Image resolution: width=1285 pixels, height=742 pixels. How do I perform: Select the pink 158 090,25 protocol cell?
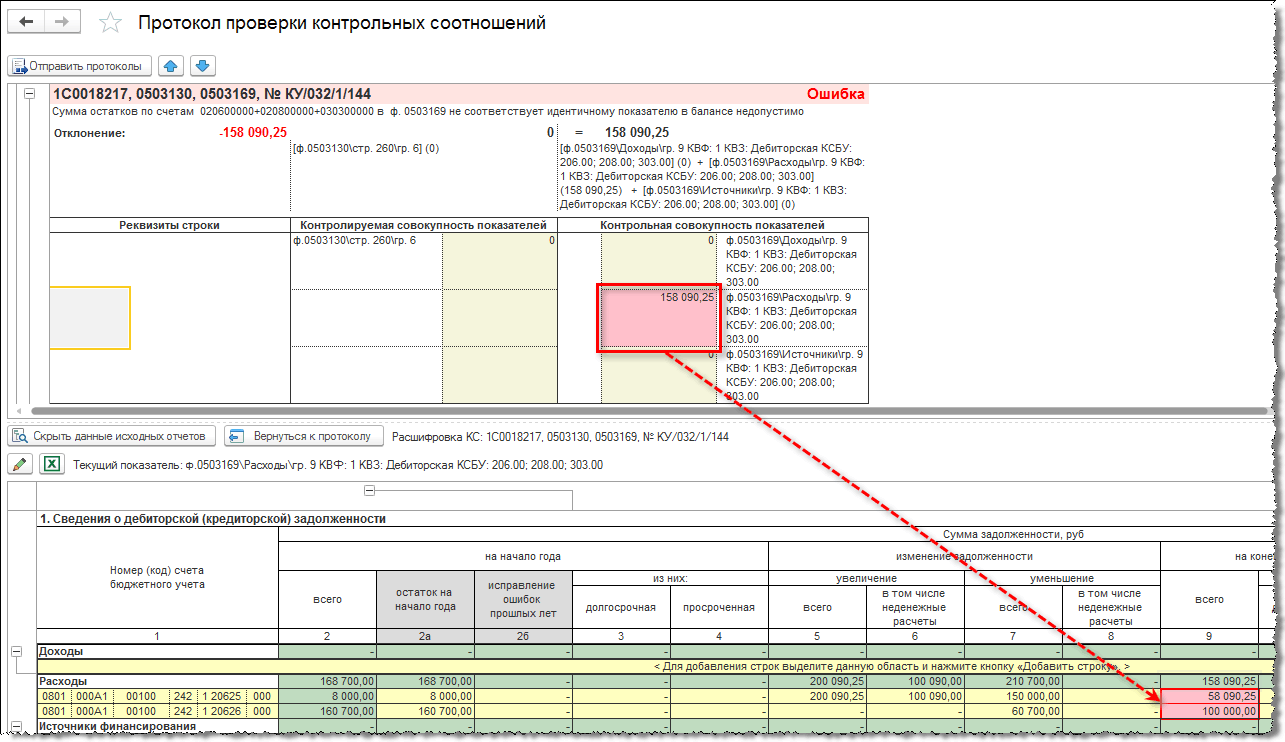[659, 317]
